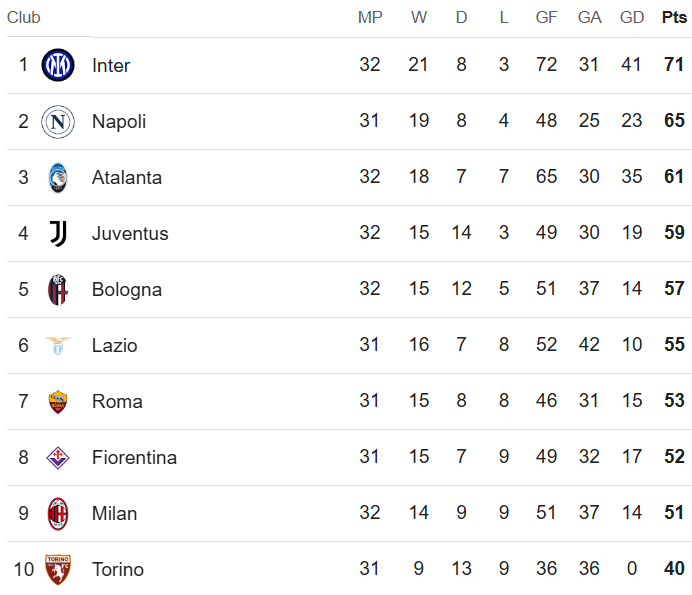692x595 pixels.
Task: Click the Lazio eagle logo
Action: 58,346
